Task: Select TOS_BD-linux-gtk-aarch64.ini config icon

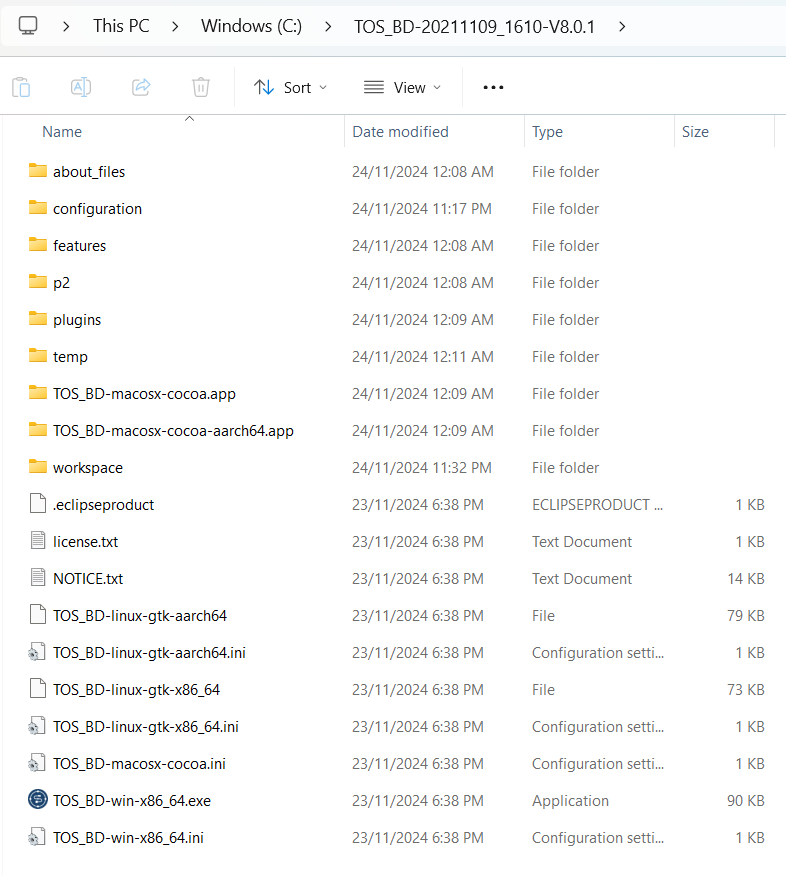Action: (37, 652)
